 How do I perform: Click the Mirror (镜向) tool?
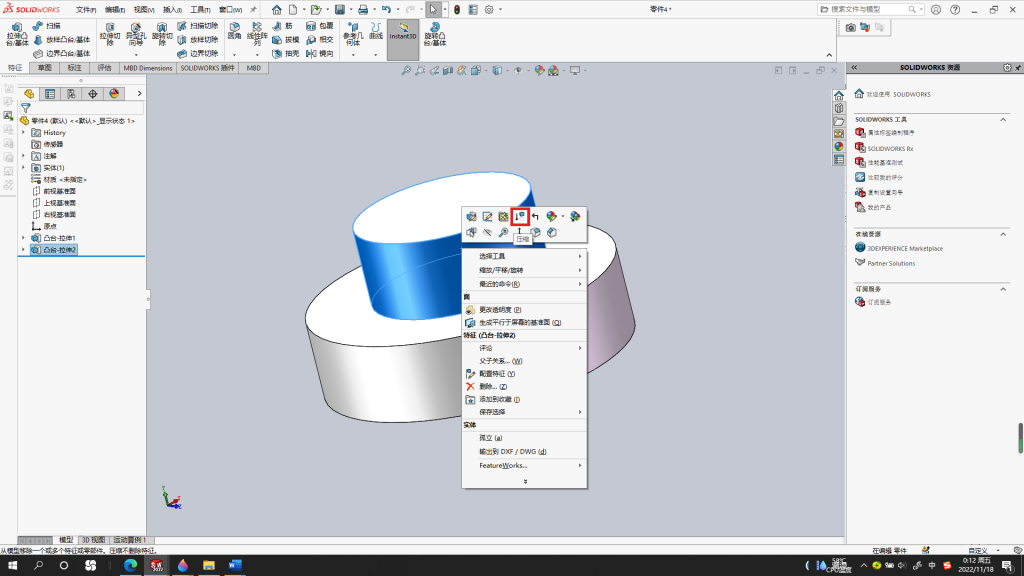coord(320,54)
